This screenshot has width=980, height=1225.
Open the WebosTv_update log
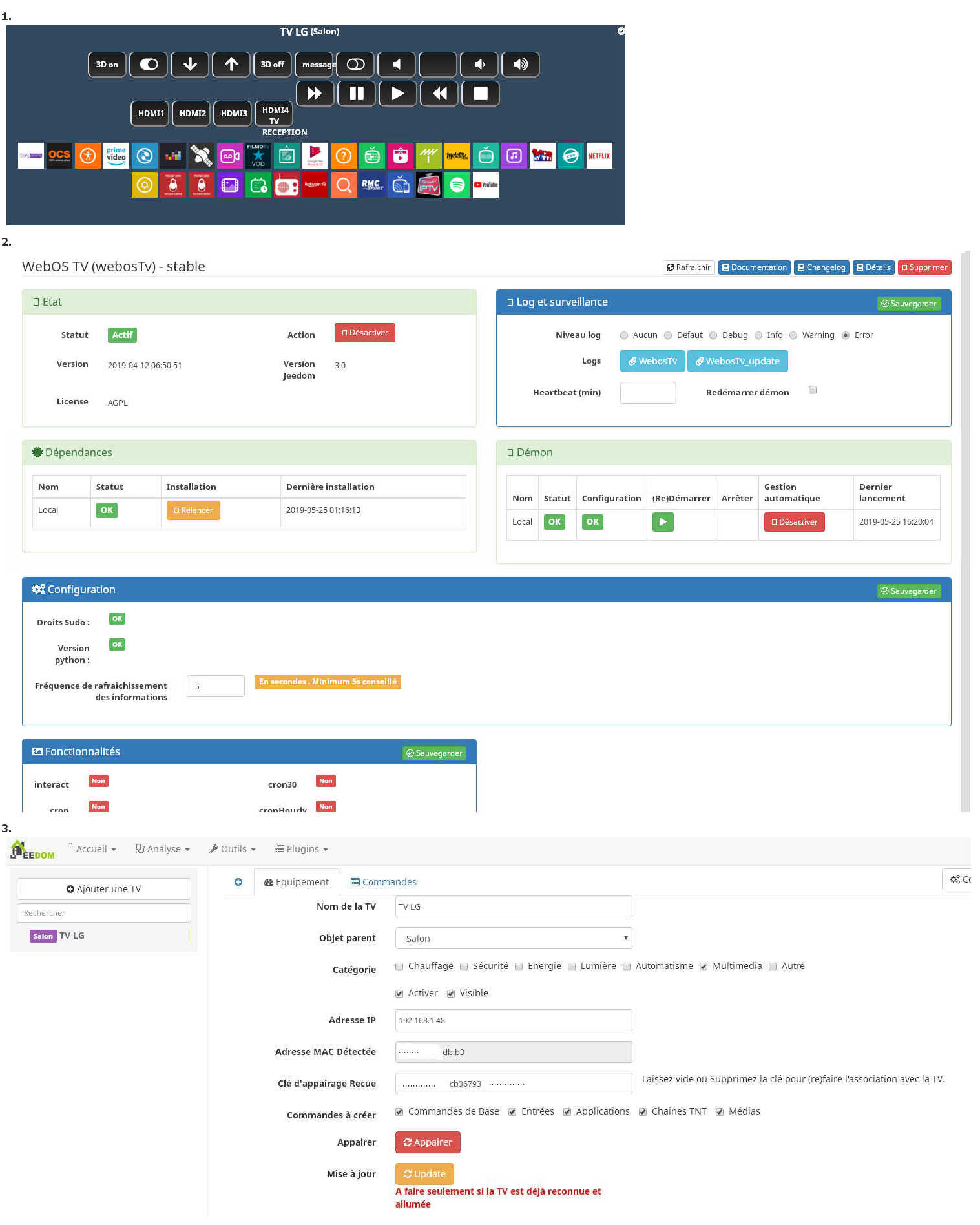click(738, 361)
